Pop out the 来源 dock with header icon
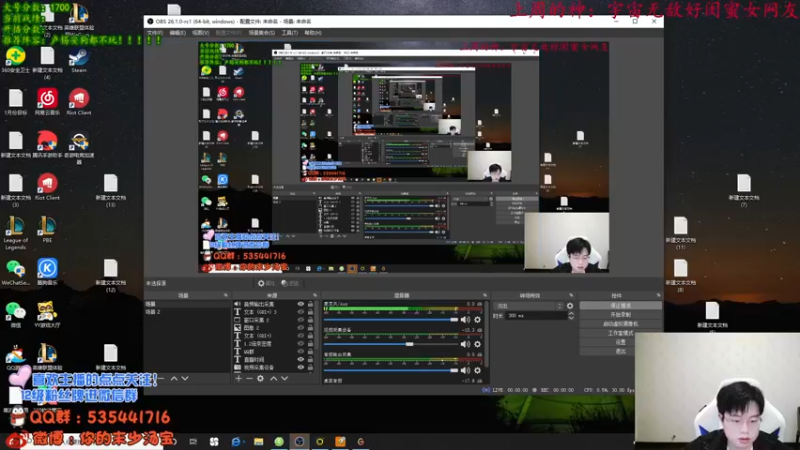 [315, 295]
